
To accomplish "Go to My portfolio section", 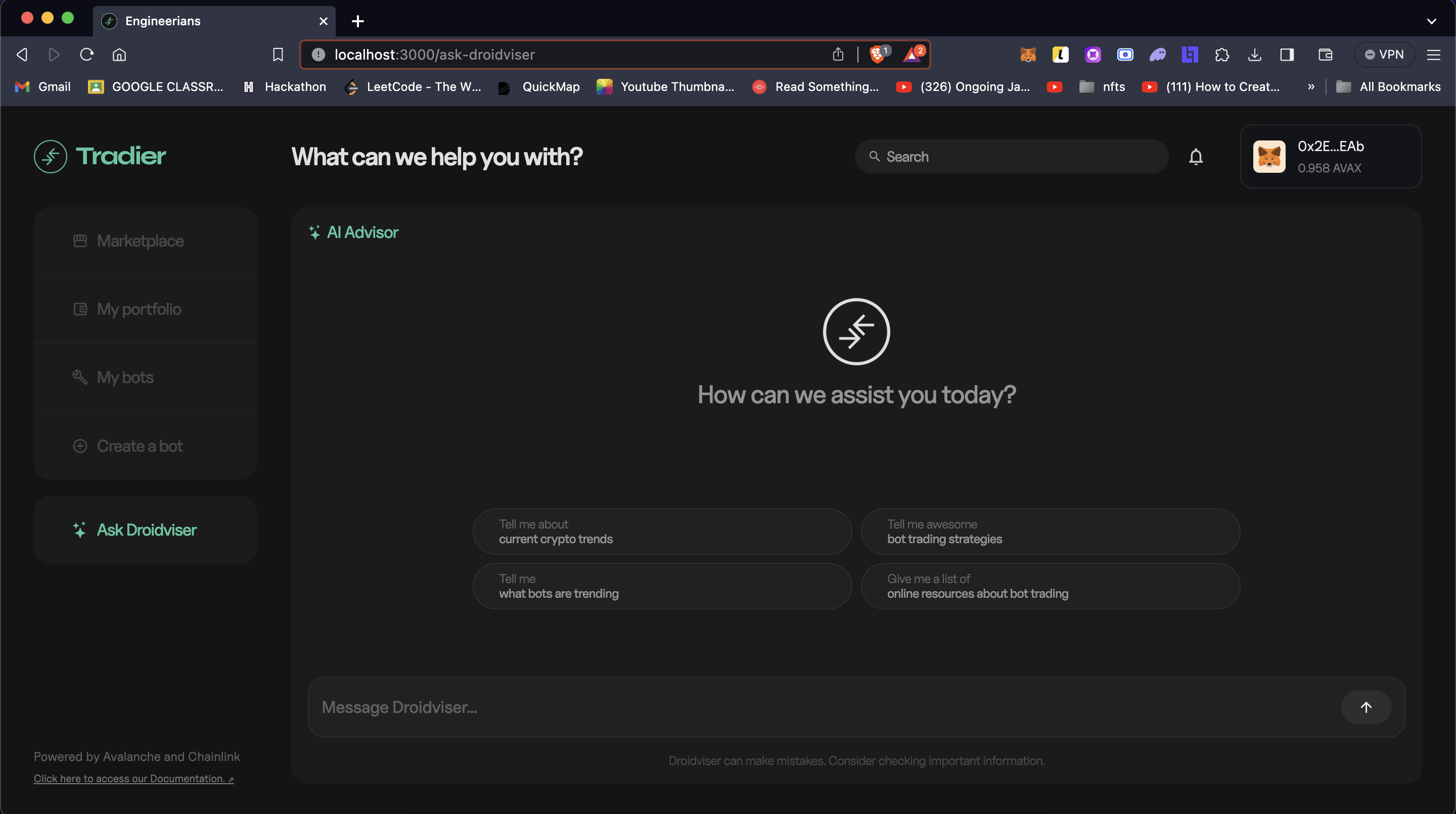I will pyautogui.click(x=139, y=309).
